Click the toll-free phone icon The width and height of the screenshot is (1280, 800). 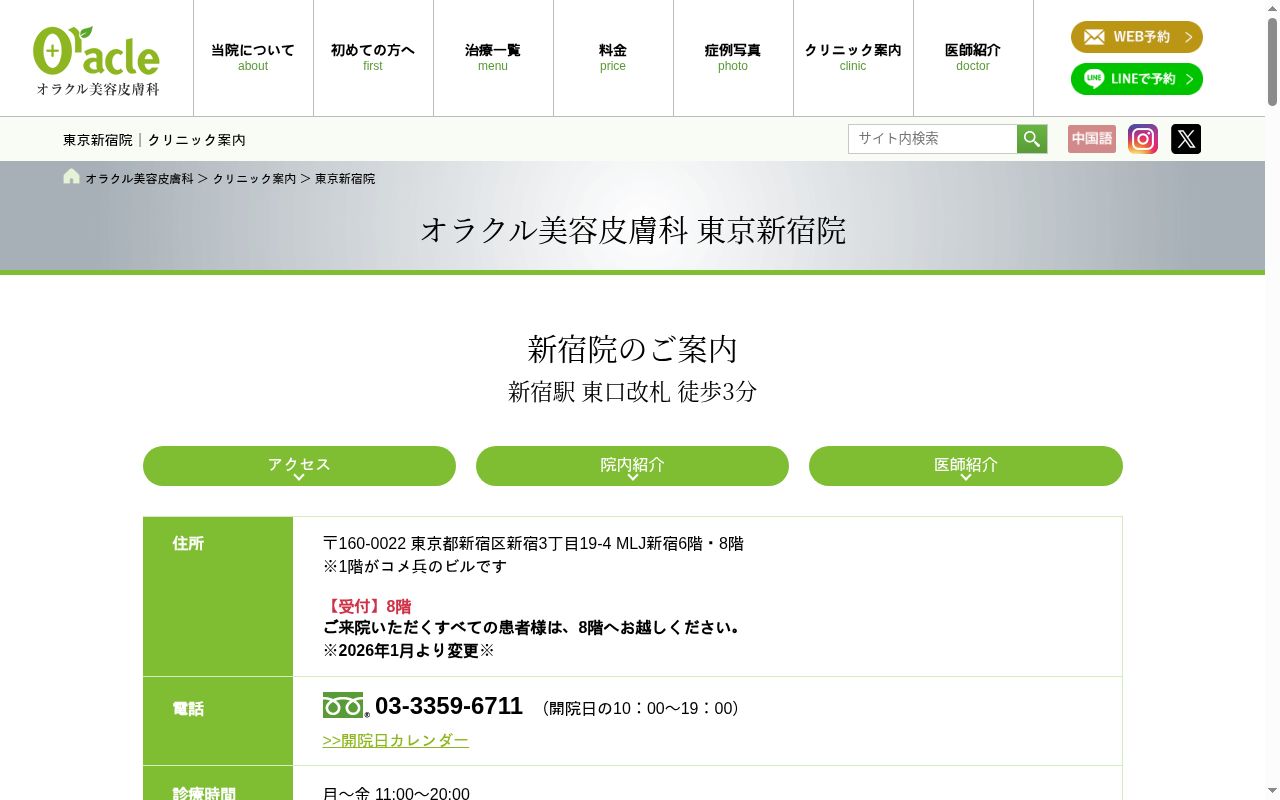tap(345, 706)
